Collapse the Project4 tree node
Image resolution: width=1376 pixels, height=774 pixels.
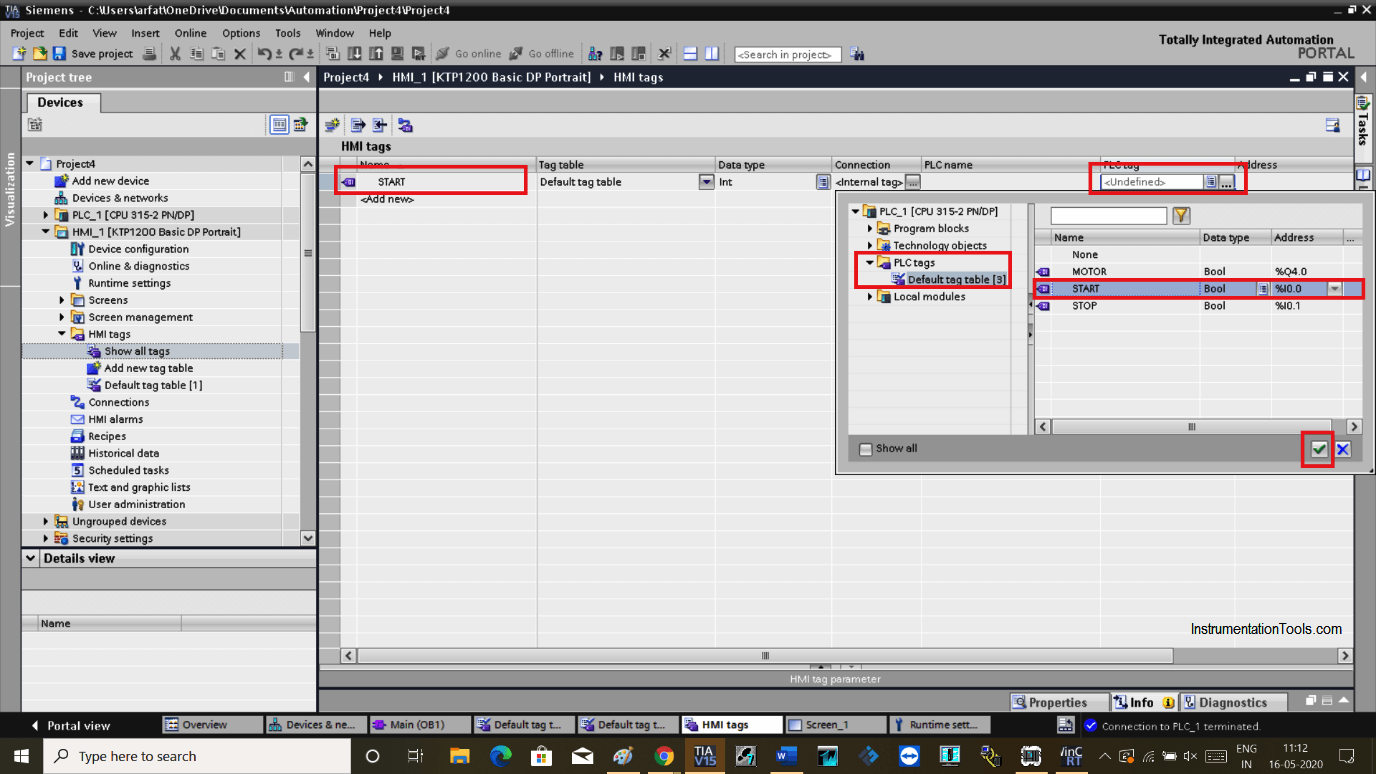(30, 164)
